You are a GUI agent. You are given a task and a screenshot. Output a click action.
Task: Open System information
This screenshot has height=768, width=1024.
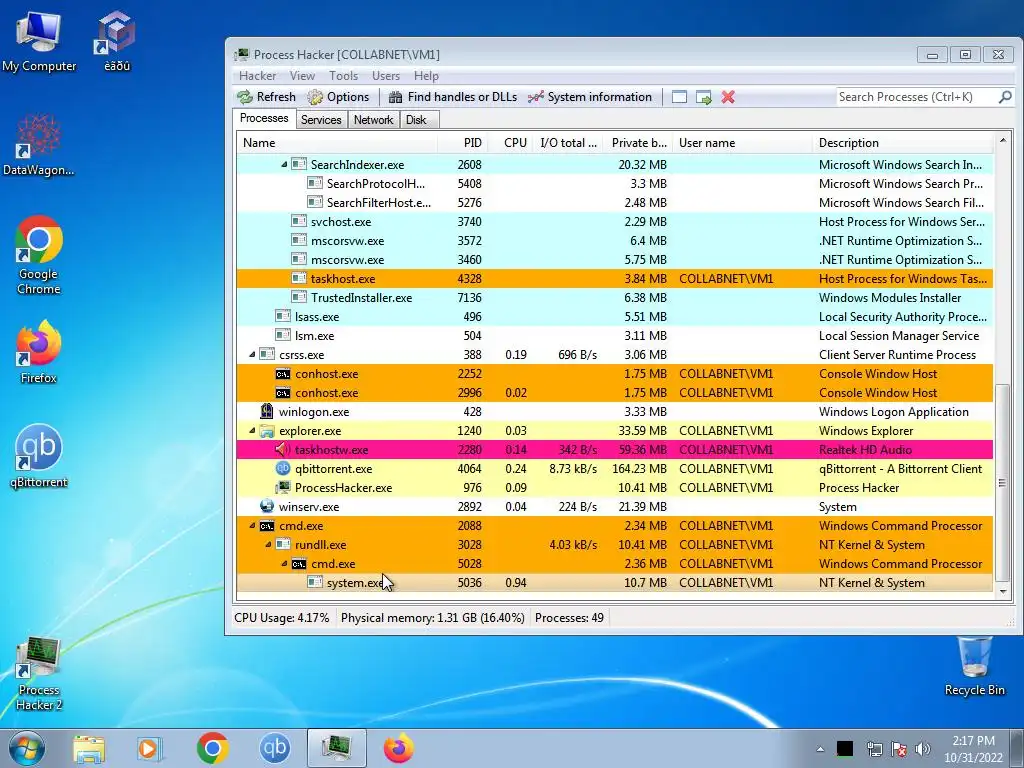point(590,97)
